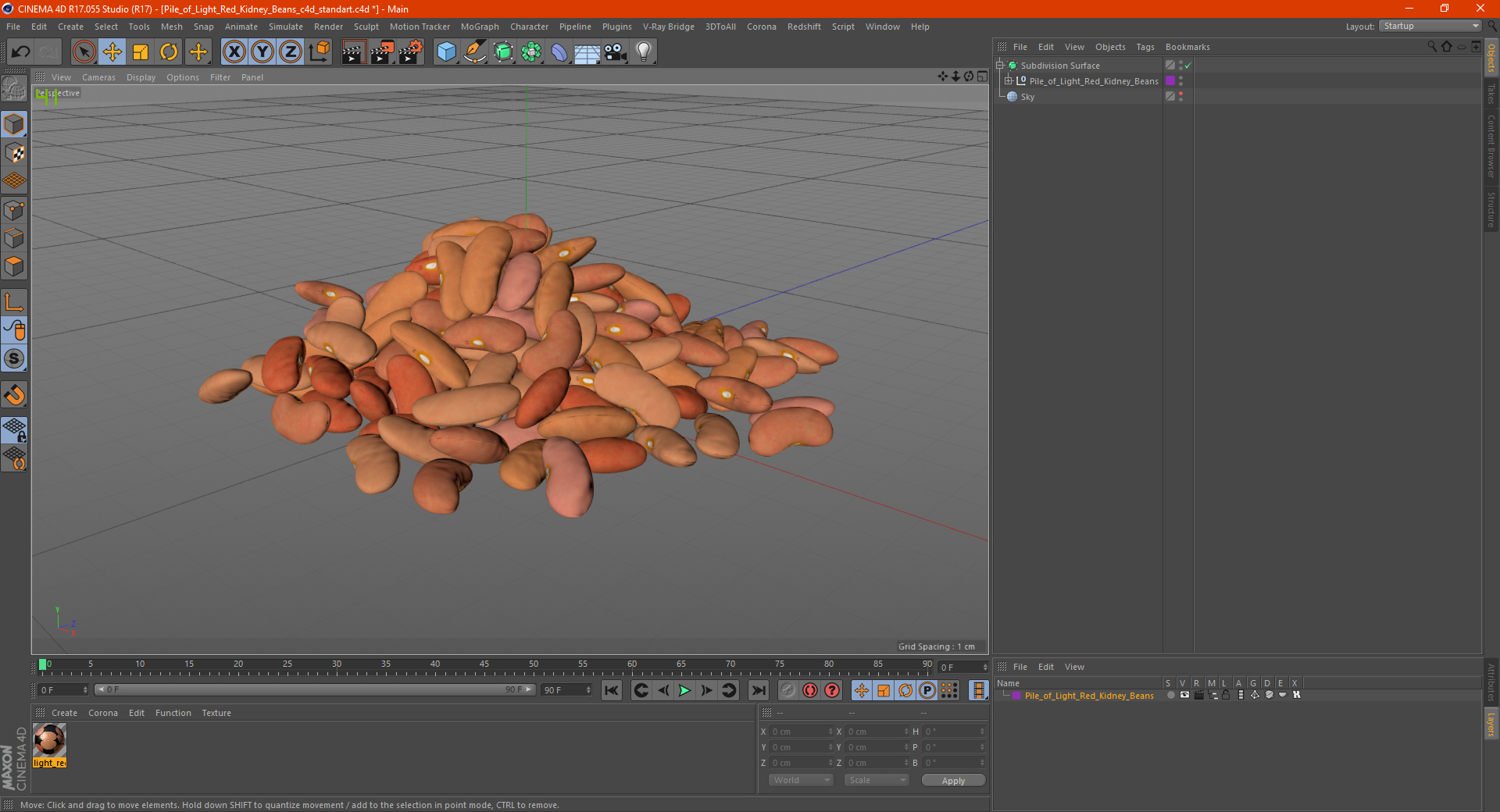
Task: Open the spline pen tool icon
Action: (475, 52)
